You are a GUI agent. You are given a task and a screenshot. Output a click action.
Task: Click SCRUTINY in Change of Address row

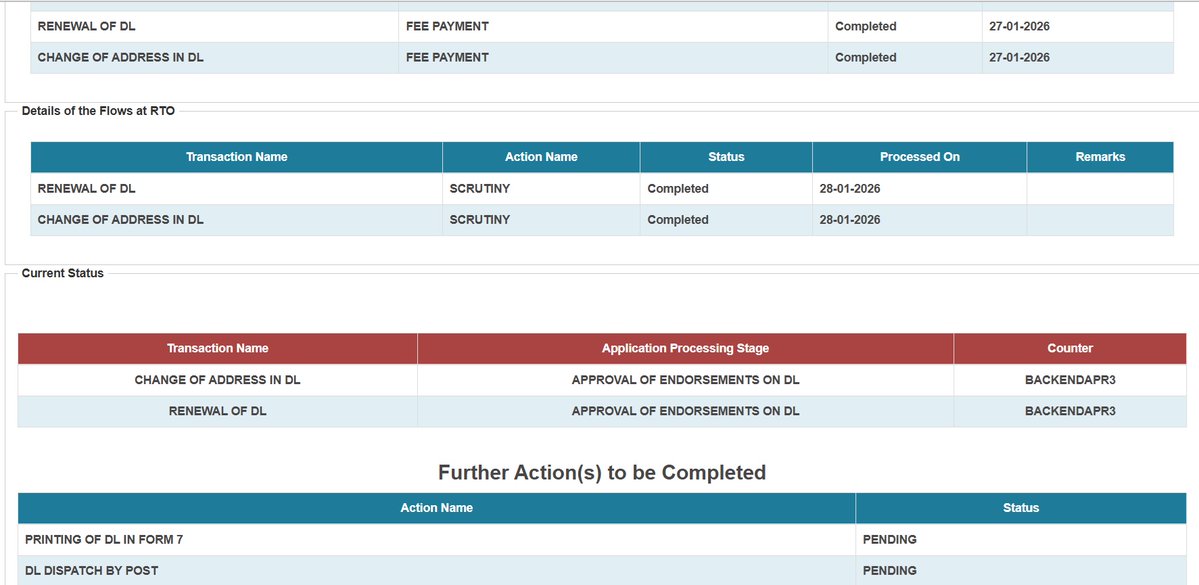479,219
